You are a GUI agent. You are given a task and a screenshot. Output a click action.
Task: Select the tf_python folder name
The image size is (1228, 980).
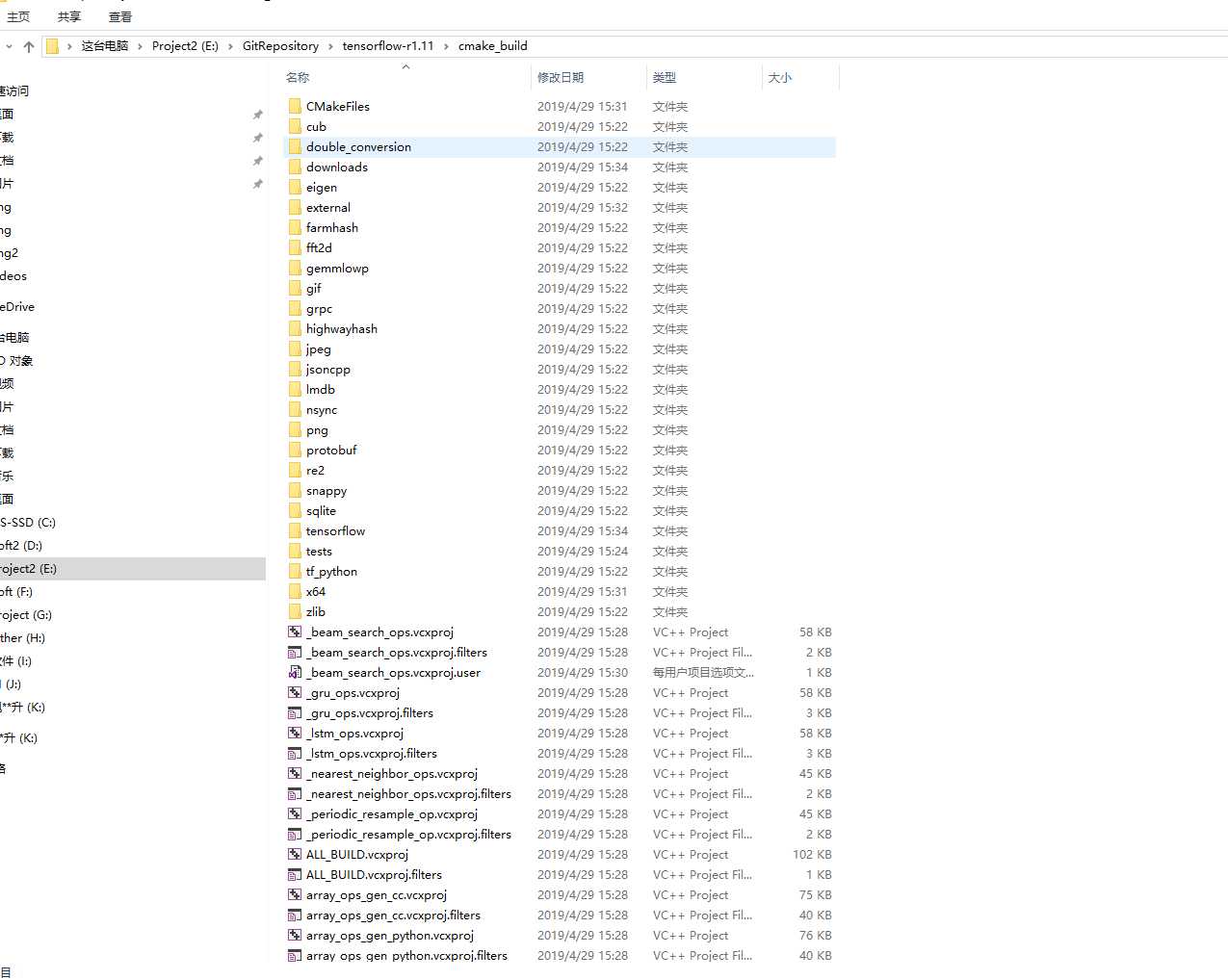click(x=331, y=571)
